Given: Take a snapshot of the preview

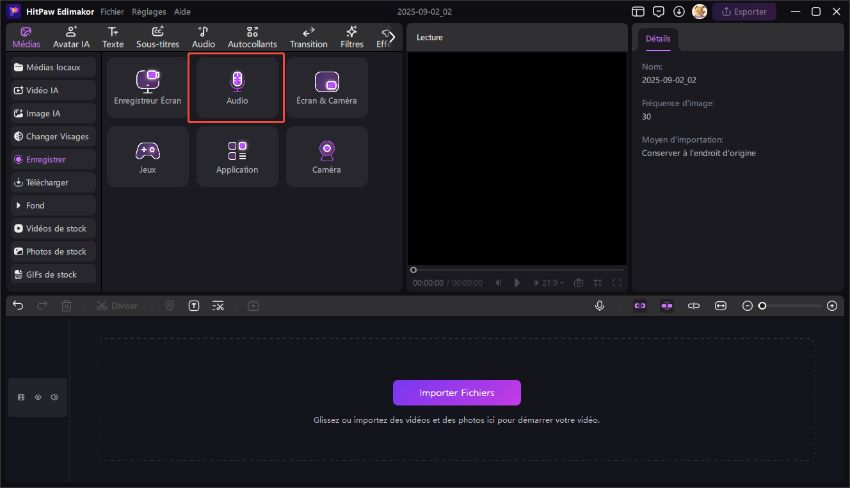Looking at the screenshot, I should click(578, 283).
